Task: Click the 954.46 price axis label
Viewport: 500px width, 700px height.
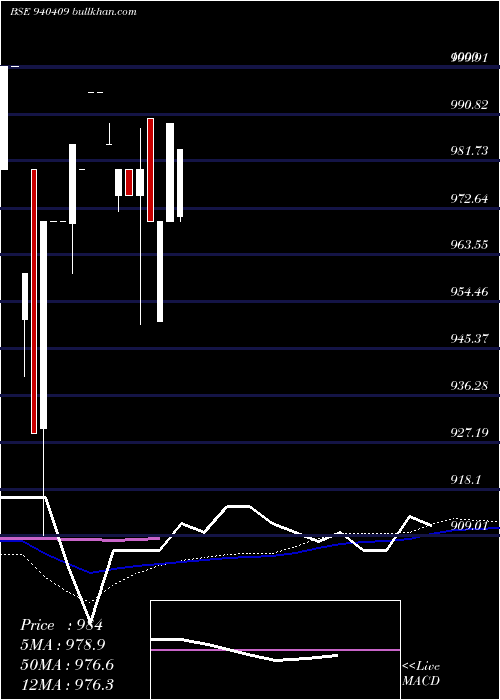Action: pos(469,292)
